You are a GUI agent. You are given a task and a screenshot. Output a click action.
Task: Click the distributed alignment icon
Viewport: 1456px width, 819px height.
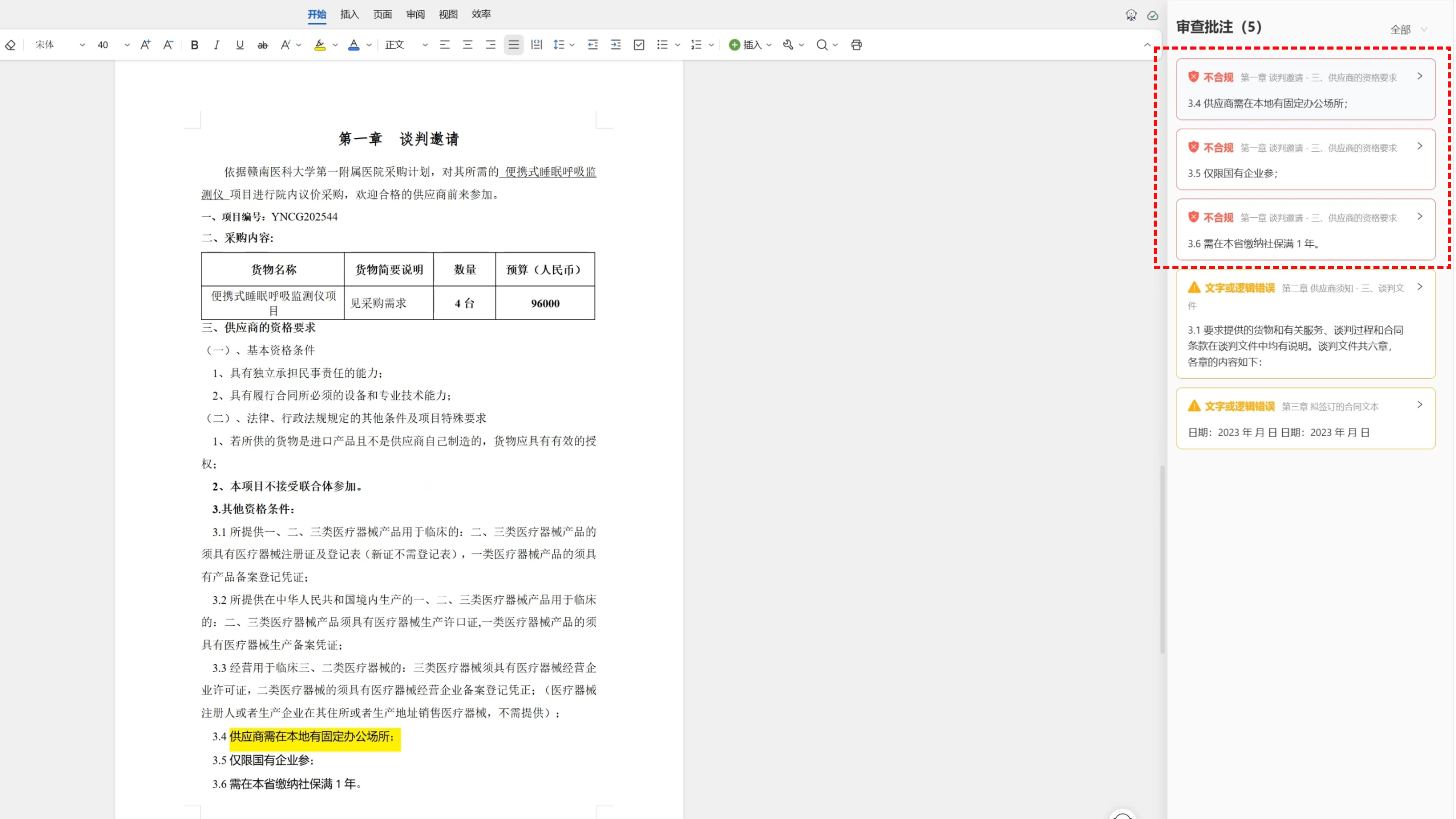tap(536, 45)
